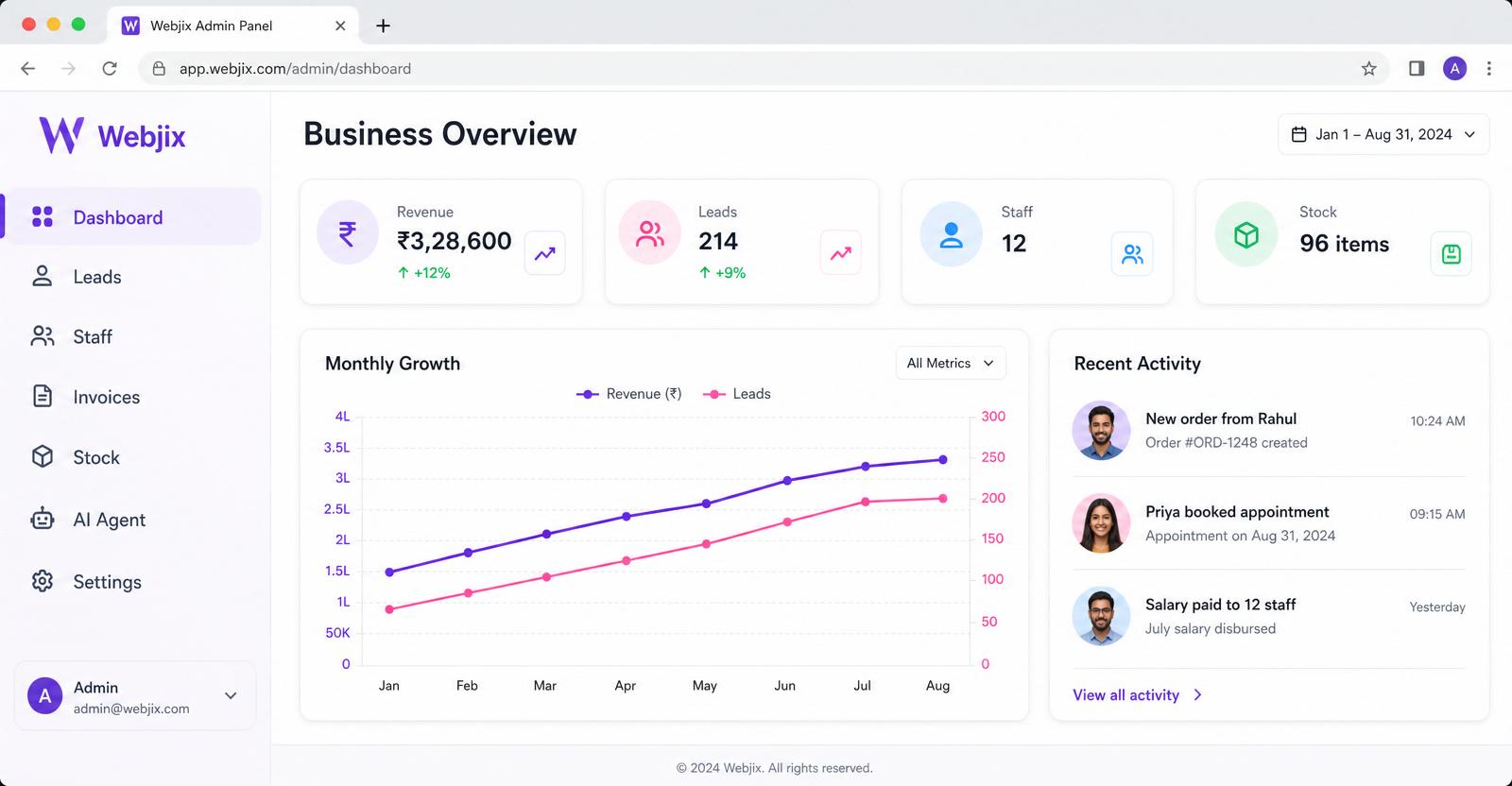Open the staff group icon button
1512x786 pixels.
1132,254
